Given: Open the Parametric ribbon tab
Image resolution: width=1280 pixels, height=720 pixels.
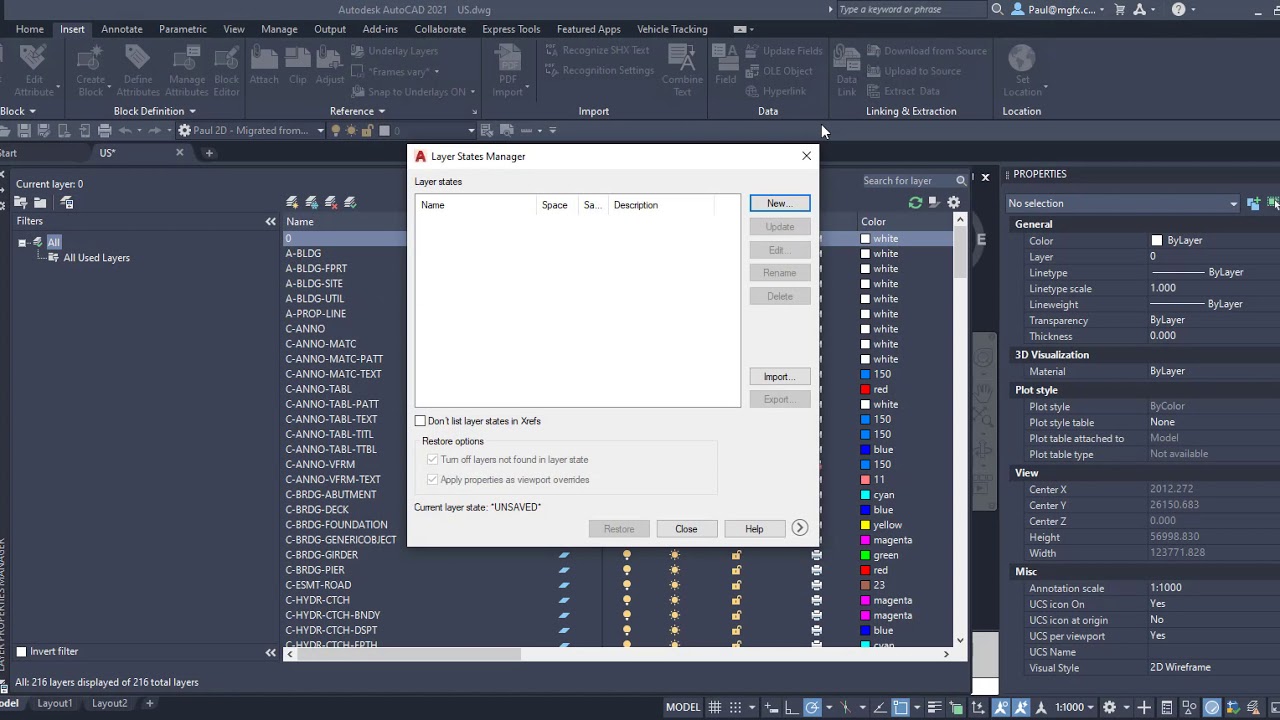Looking at the screenshot, I should [x=183, y=29].
